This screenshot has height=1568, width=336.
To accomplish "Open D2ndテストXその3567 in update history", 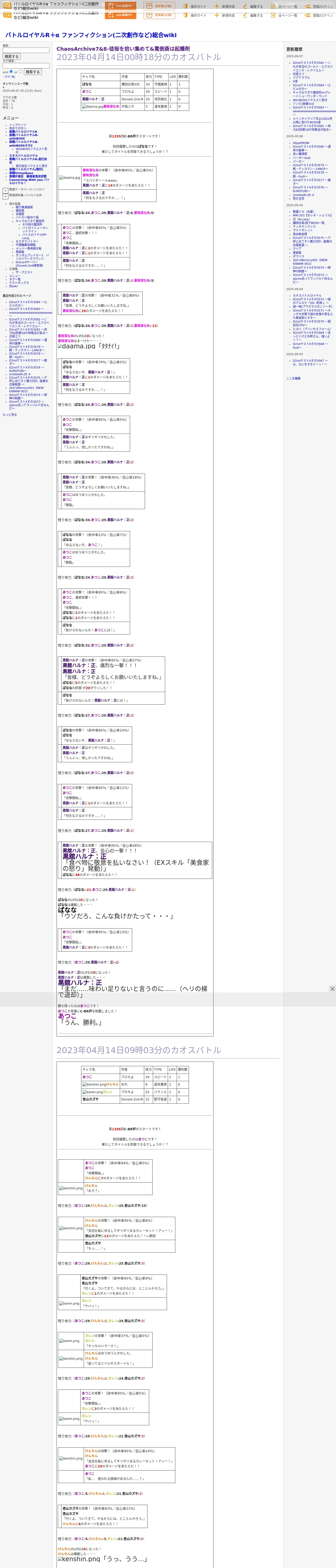I will point(310,362).
